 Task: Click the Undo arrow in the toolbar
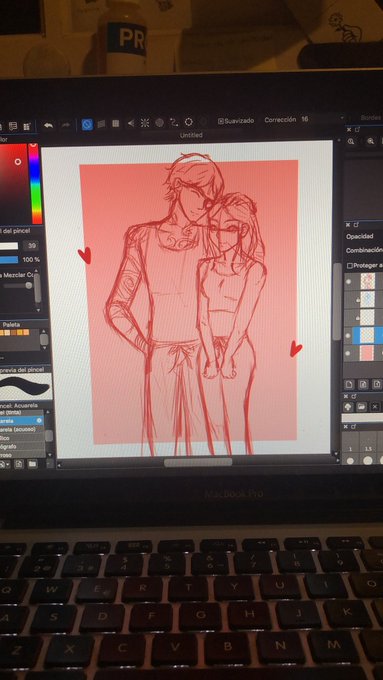[x=48, y=125]
